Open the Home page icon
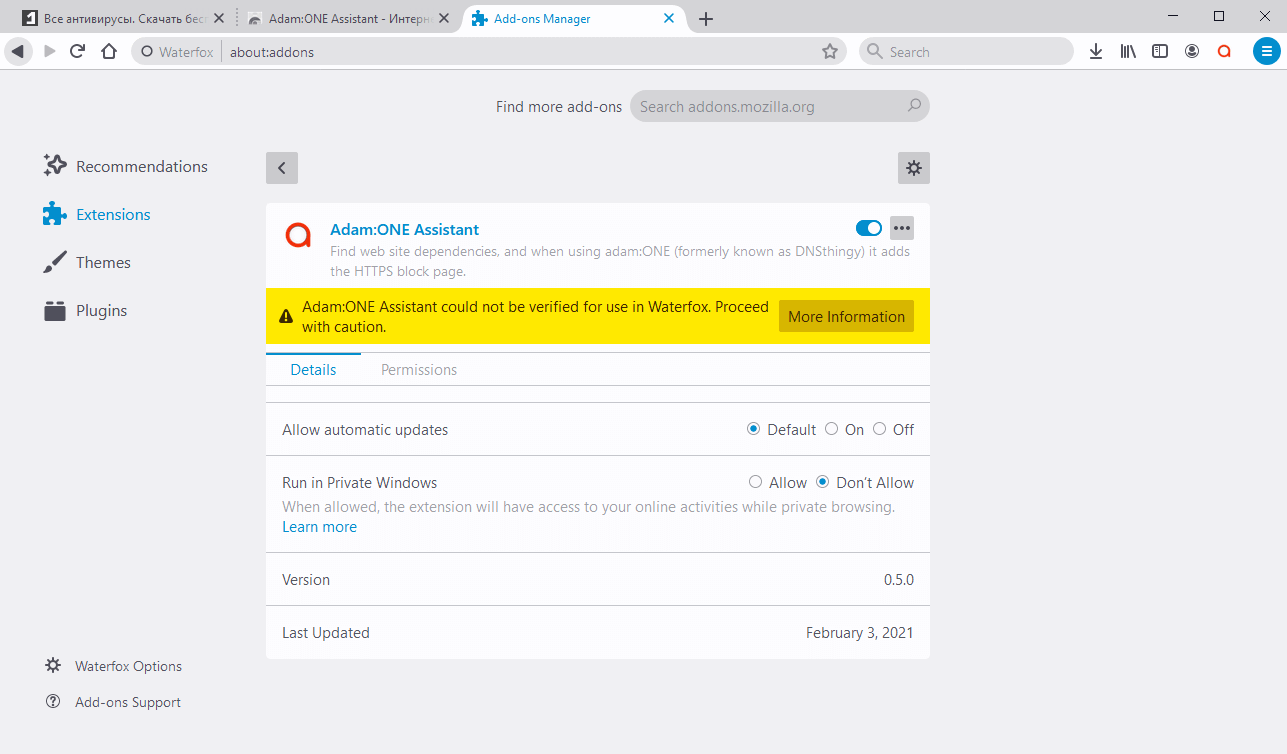The width and height of the screenshot is (1287, 754). pyautogui.click(x=109, y=51)
